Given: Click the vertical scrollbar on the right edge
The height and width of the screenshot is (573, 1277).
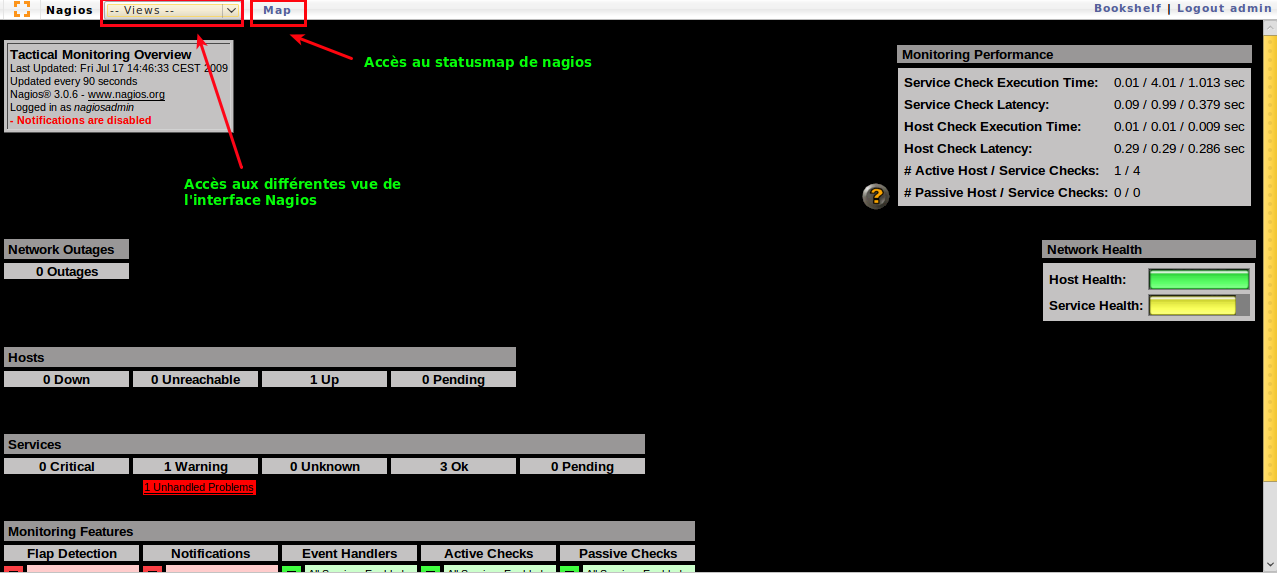Looking at the screenshot, I should tap(1270, 300).
